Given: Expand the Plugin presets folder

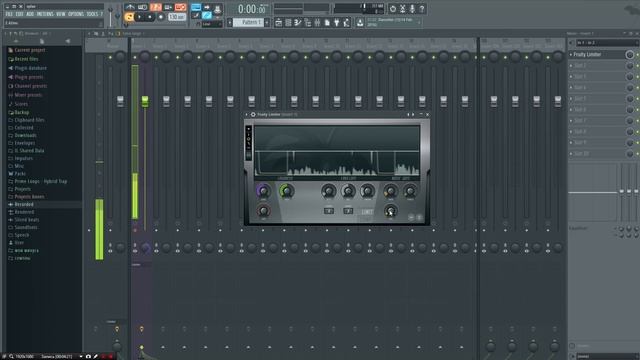Looking at the screenshot, I should coord(29,77).
